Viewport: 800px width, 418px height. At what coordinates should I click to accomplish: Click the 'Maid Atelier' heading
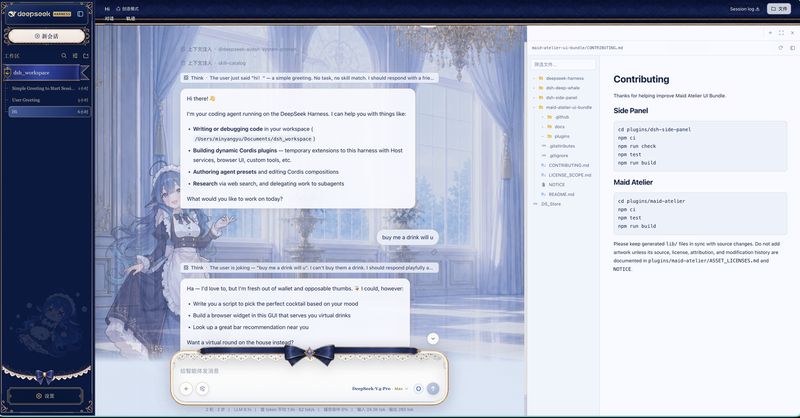pyautogui.click(x=633, y=182)
